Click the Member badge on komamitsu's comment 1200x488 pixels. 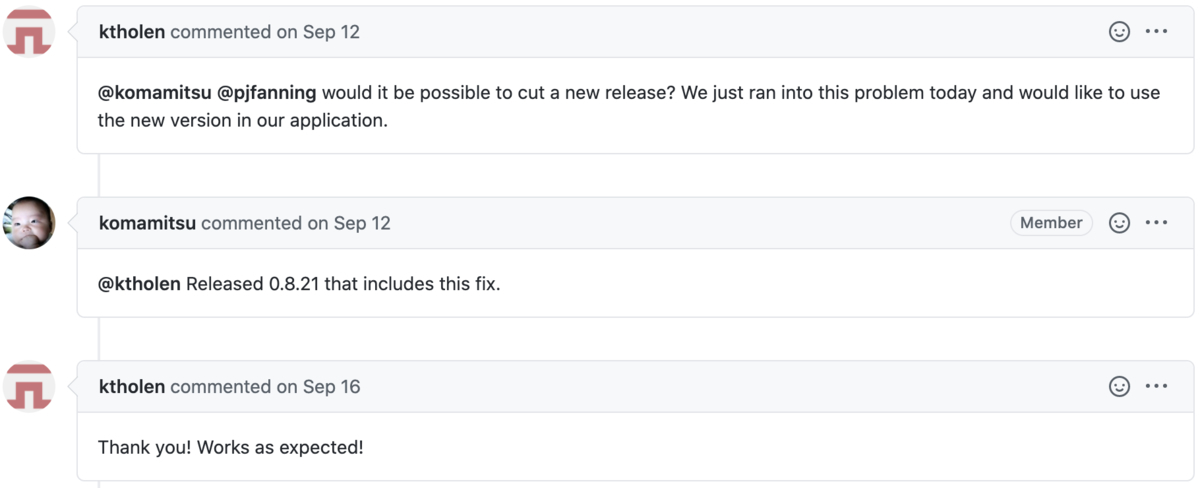click(x=1051, y=223)
